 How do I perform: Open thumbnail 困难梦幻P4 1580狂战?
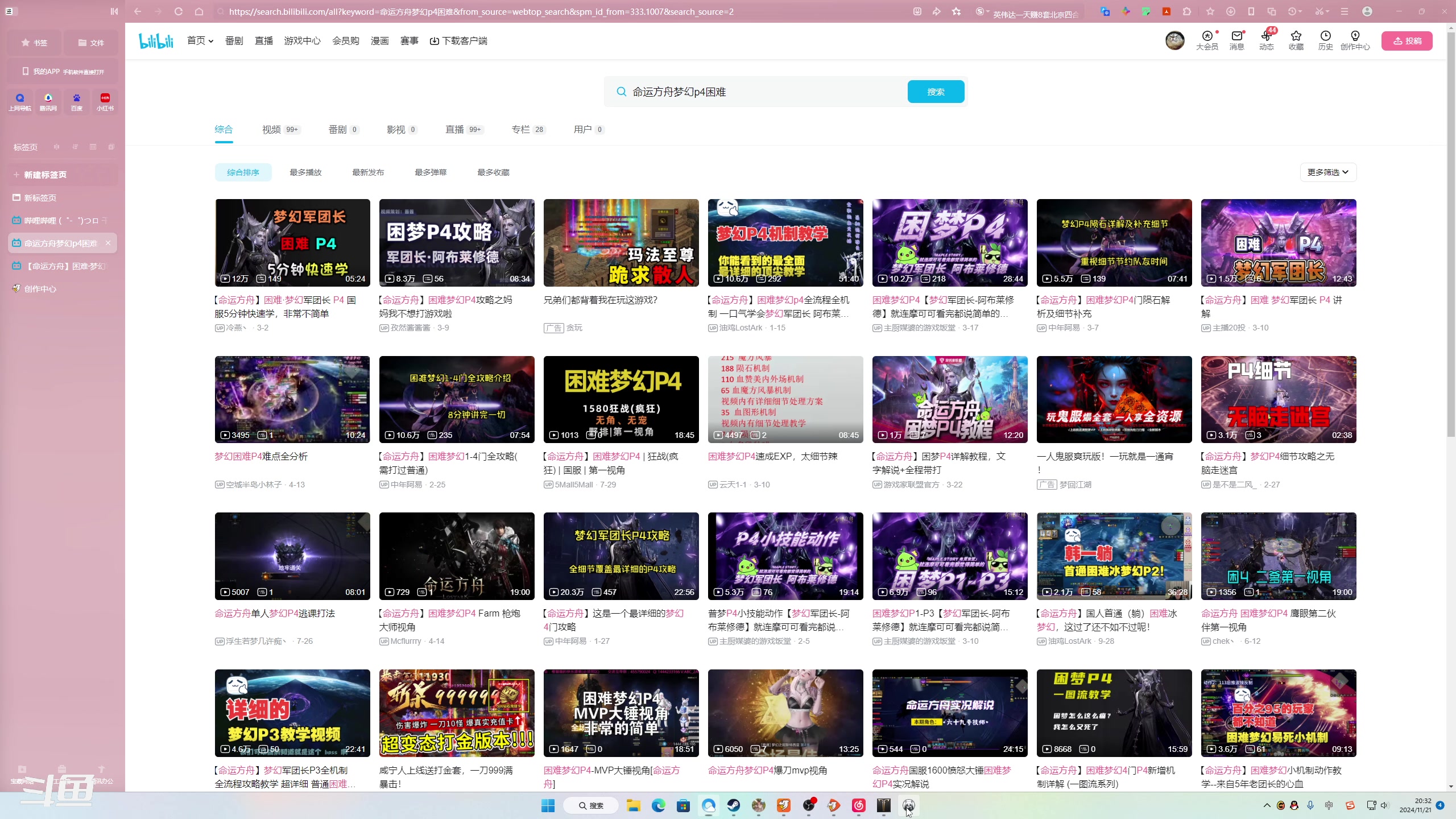point(621,399)
